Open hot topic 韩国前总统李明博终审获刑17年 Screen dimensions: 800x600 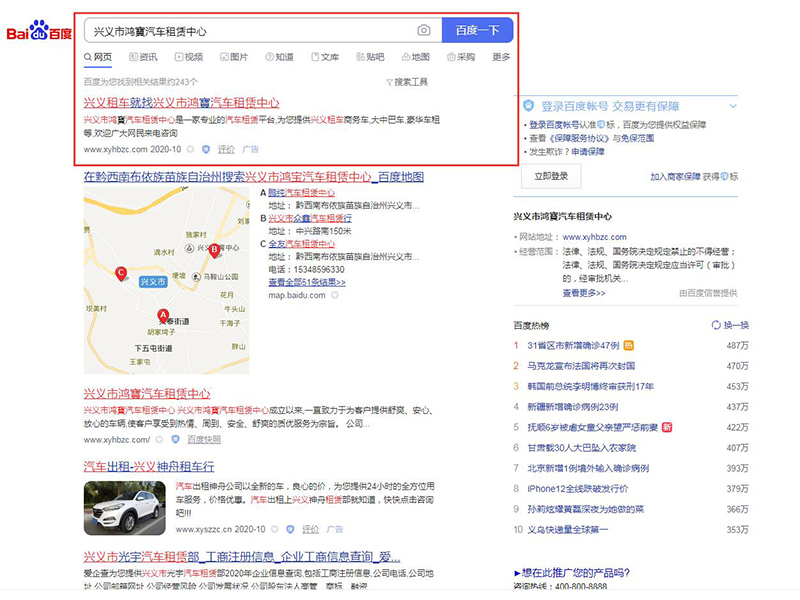(590, 386)
